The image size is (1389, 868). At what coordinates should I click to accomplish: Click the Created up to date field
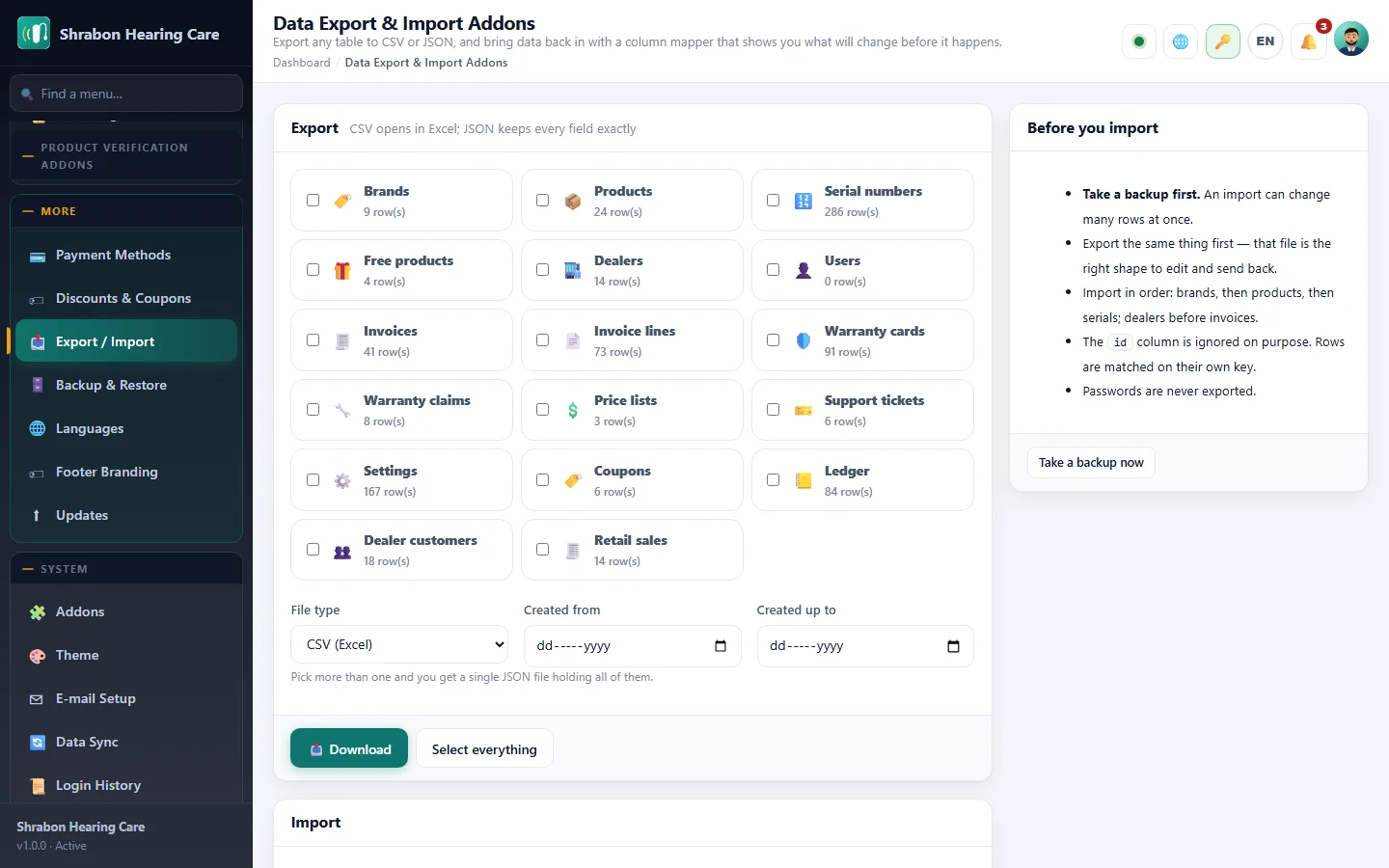point(865,646)
